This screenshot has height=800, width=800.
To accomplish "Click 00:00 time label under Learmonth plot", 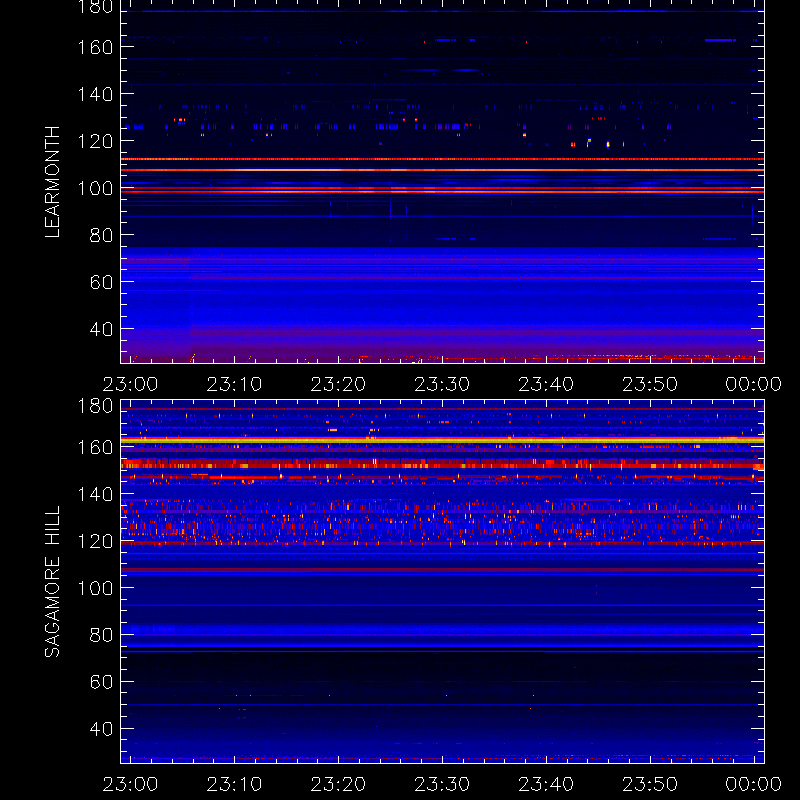I will pyautogui.click(x=754, y=384).
